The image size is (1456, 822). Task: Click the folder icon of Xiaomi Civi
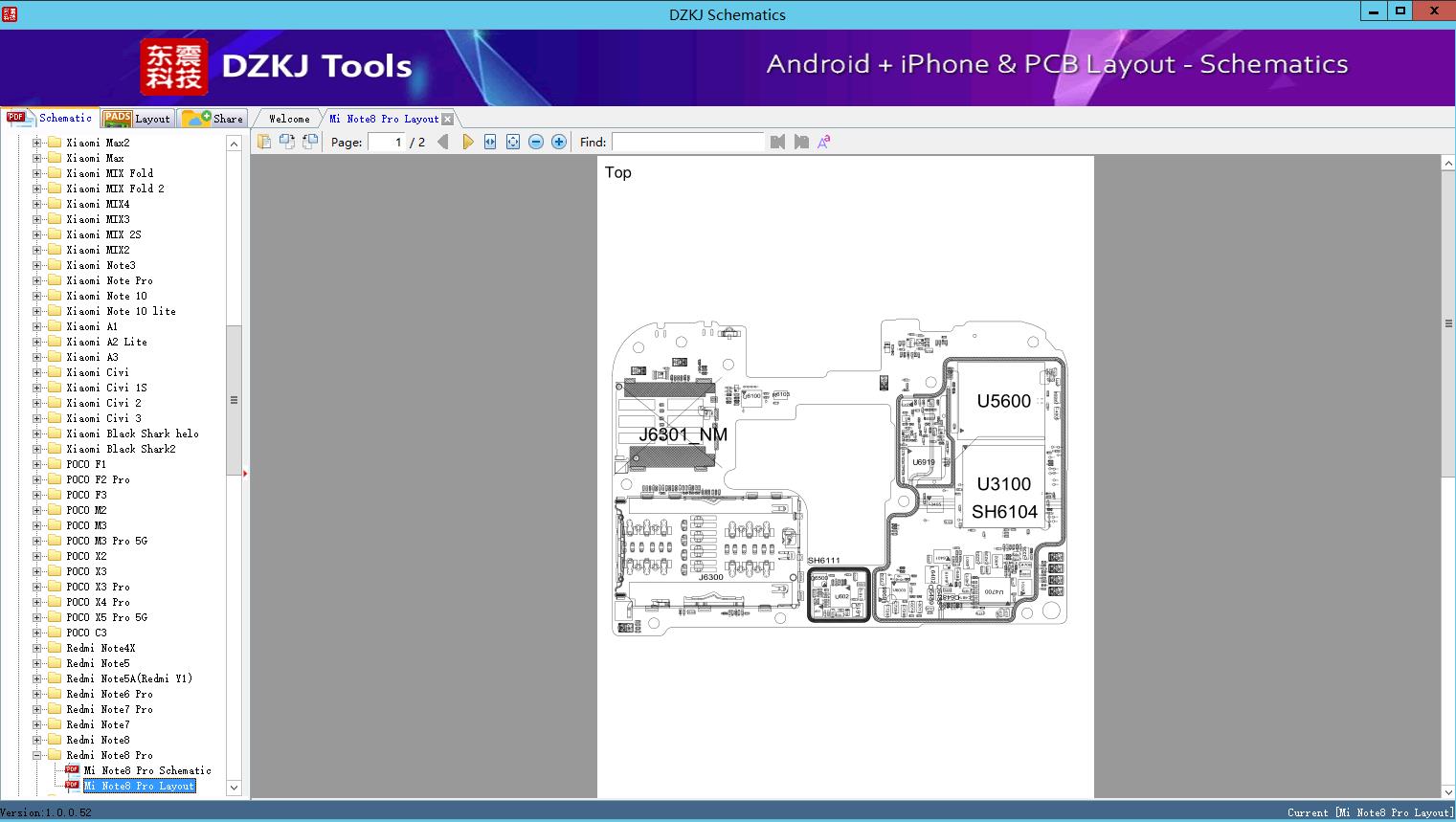click(x=55, y=372)
